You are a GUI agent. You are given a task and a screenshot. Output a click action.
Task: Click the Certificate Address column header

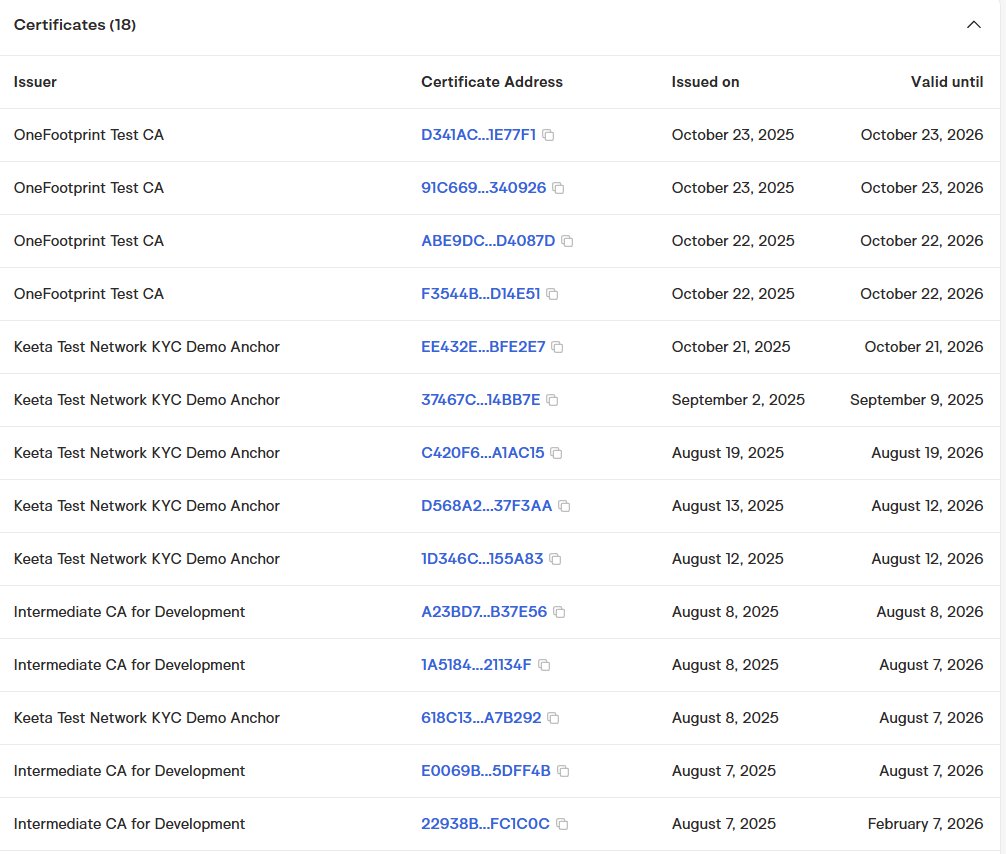click(491, 82)
